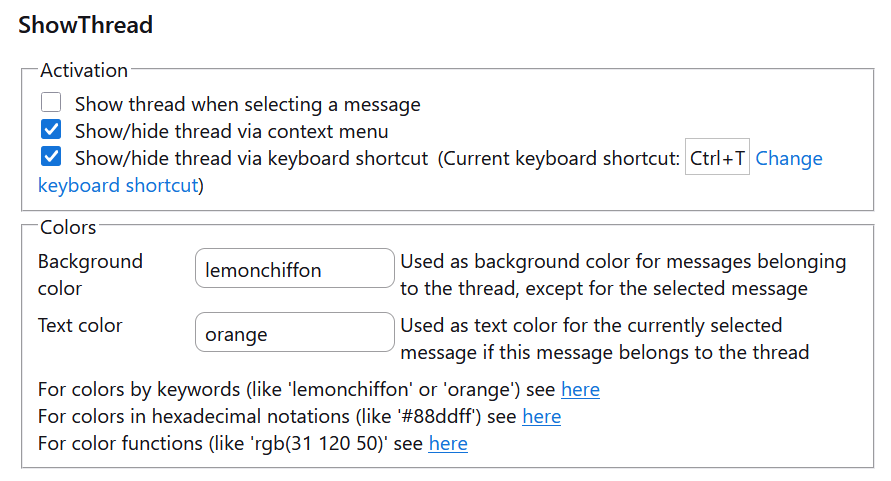
Task: Open the 'here' link for hexadecimal notations
Action: [x=541, y=416]
